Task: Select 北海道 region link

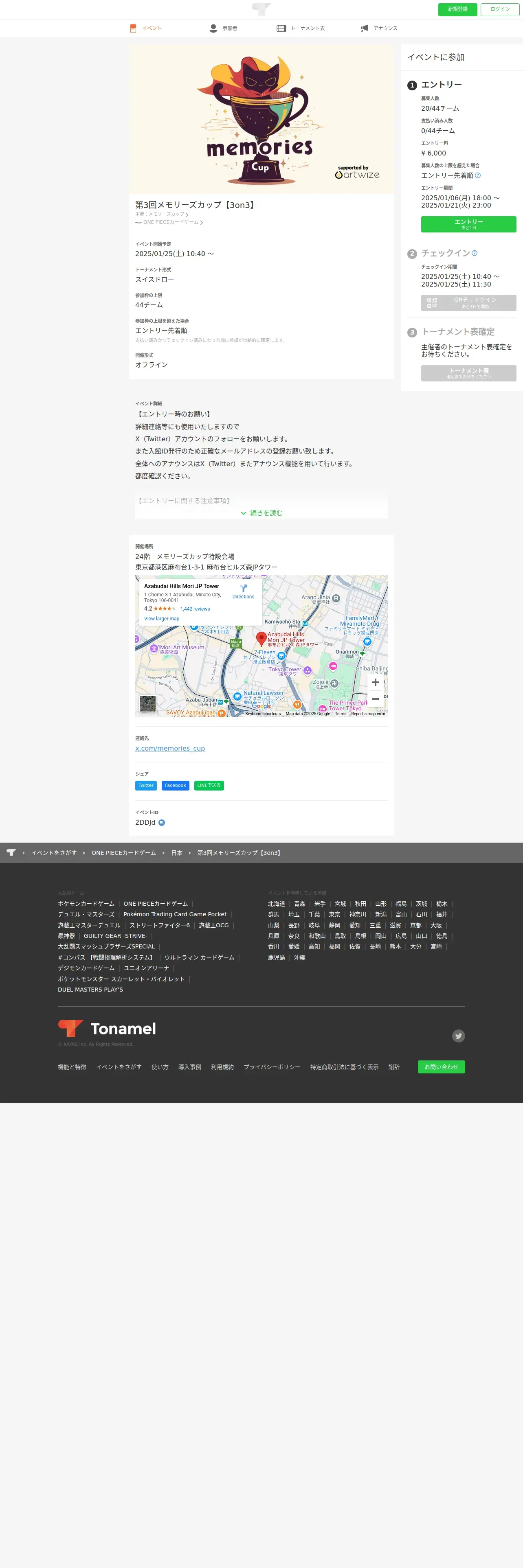Action: (277, 903)
